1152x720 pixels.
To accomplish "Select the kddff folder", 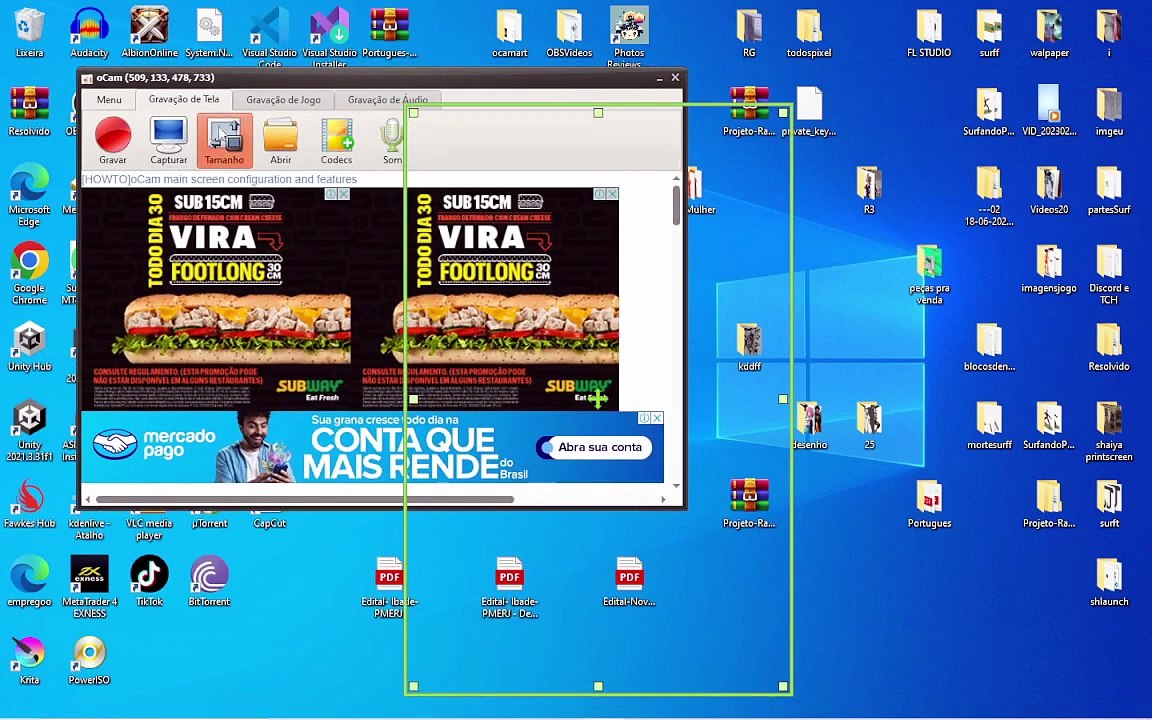I will pos(749,346).
